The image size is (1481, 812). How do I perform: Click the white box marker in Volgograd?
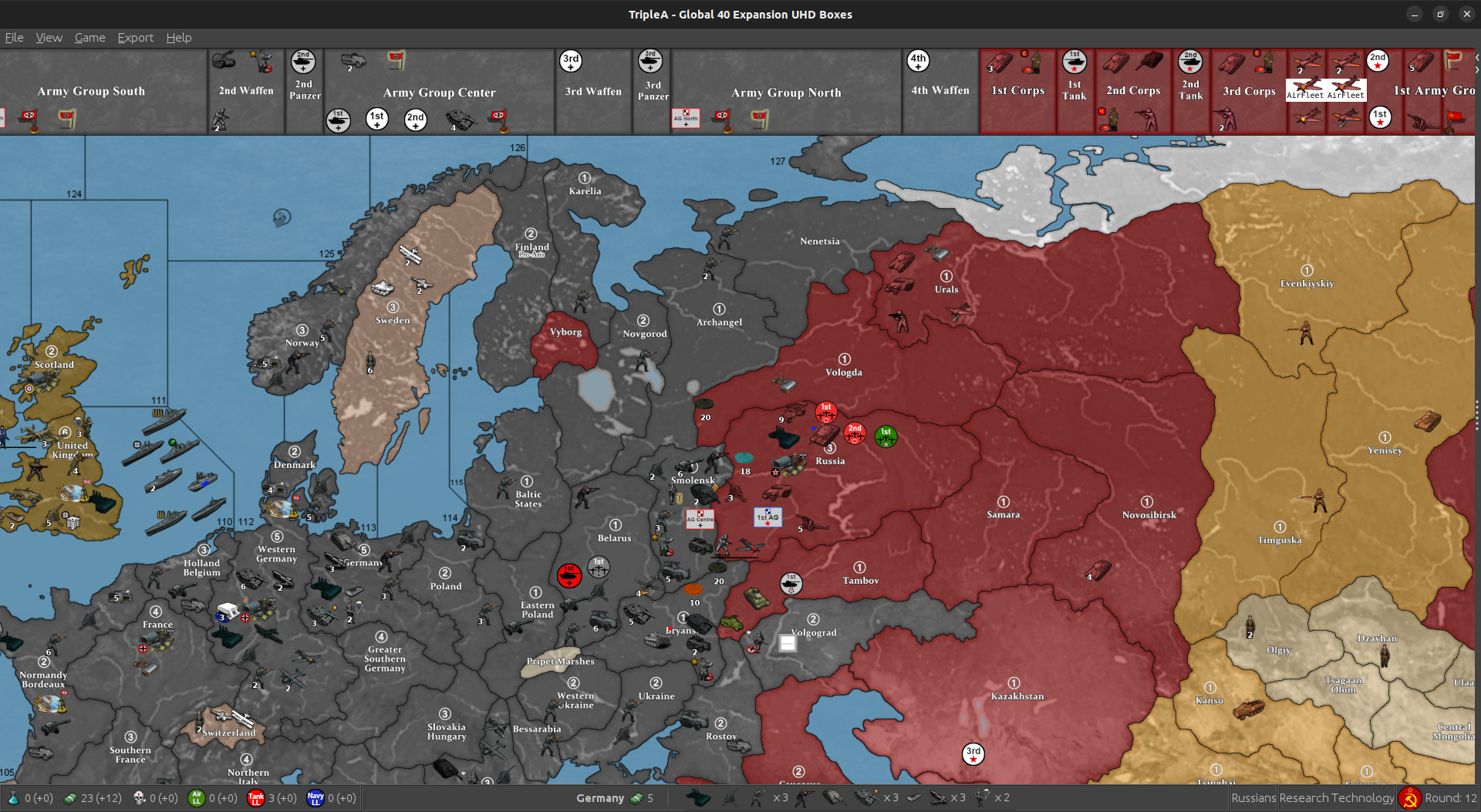pos(788,643)
